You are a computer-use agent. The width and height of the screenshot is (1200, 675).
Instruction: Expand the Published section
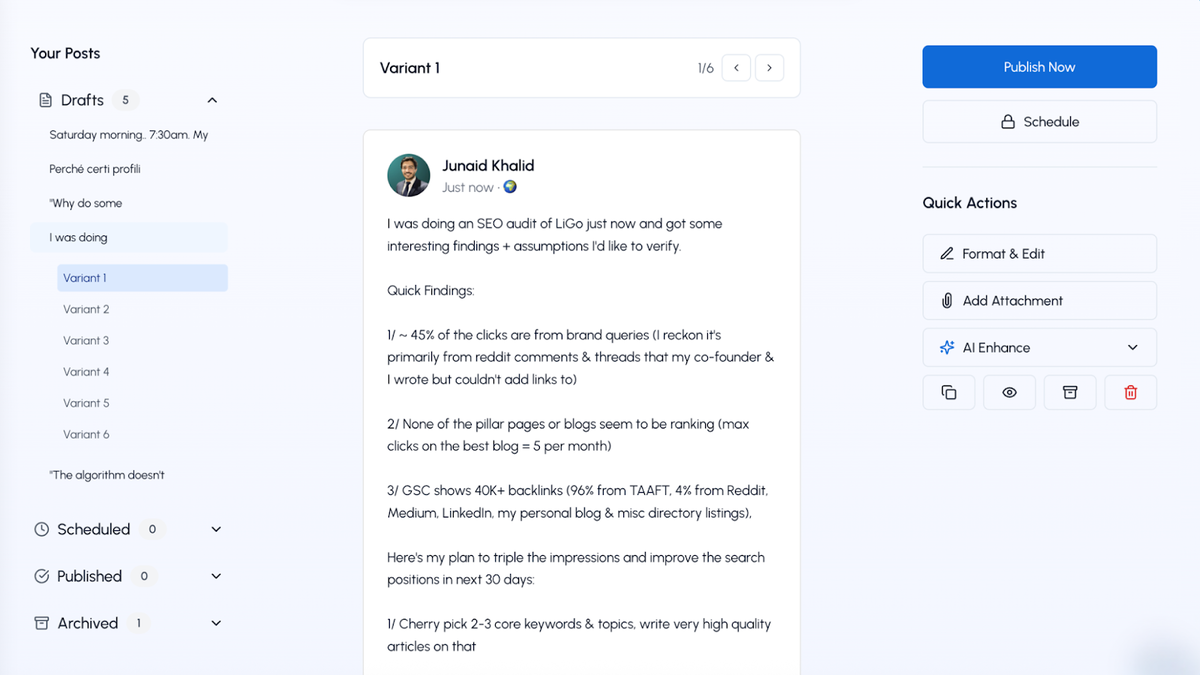216,576
